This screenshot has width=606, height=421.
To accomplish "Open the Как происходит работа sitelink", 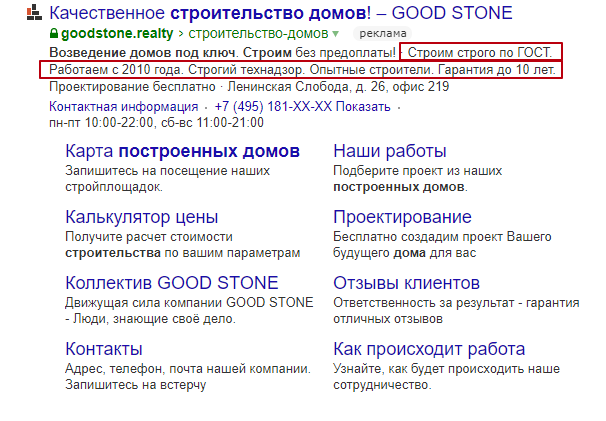I will 429,349.
